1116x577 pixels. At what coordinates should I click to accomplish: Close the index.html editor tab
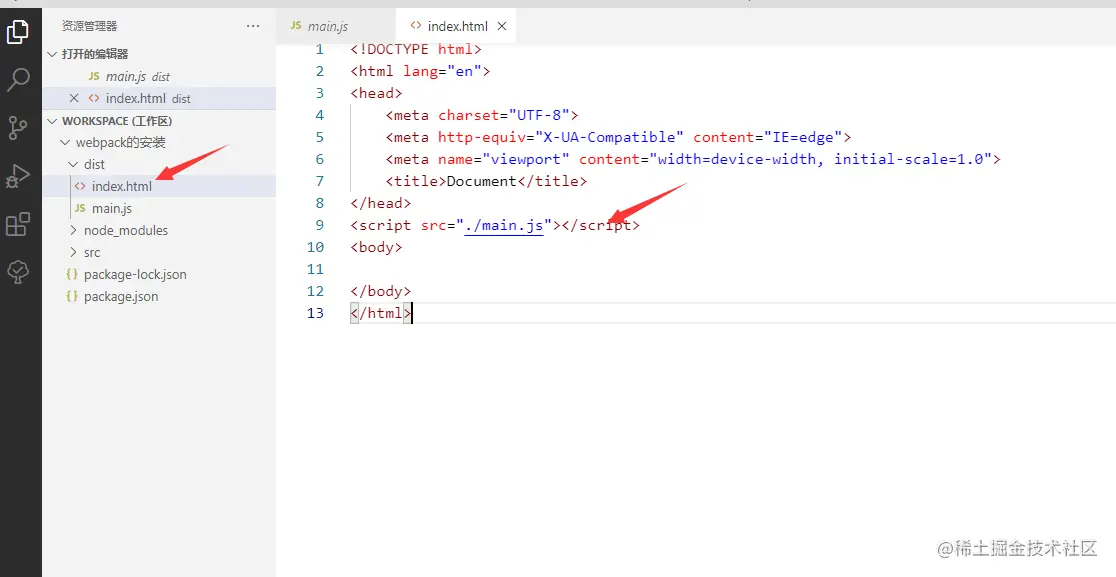(x=502, y=26)
